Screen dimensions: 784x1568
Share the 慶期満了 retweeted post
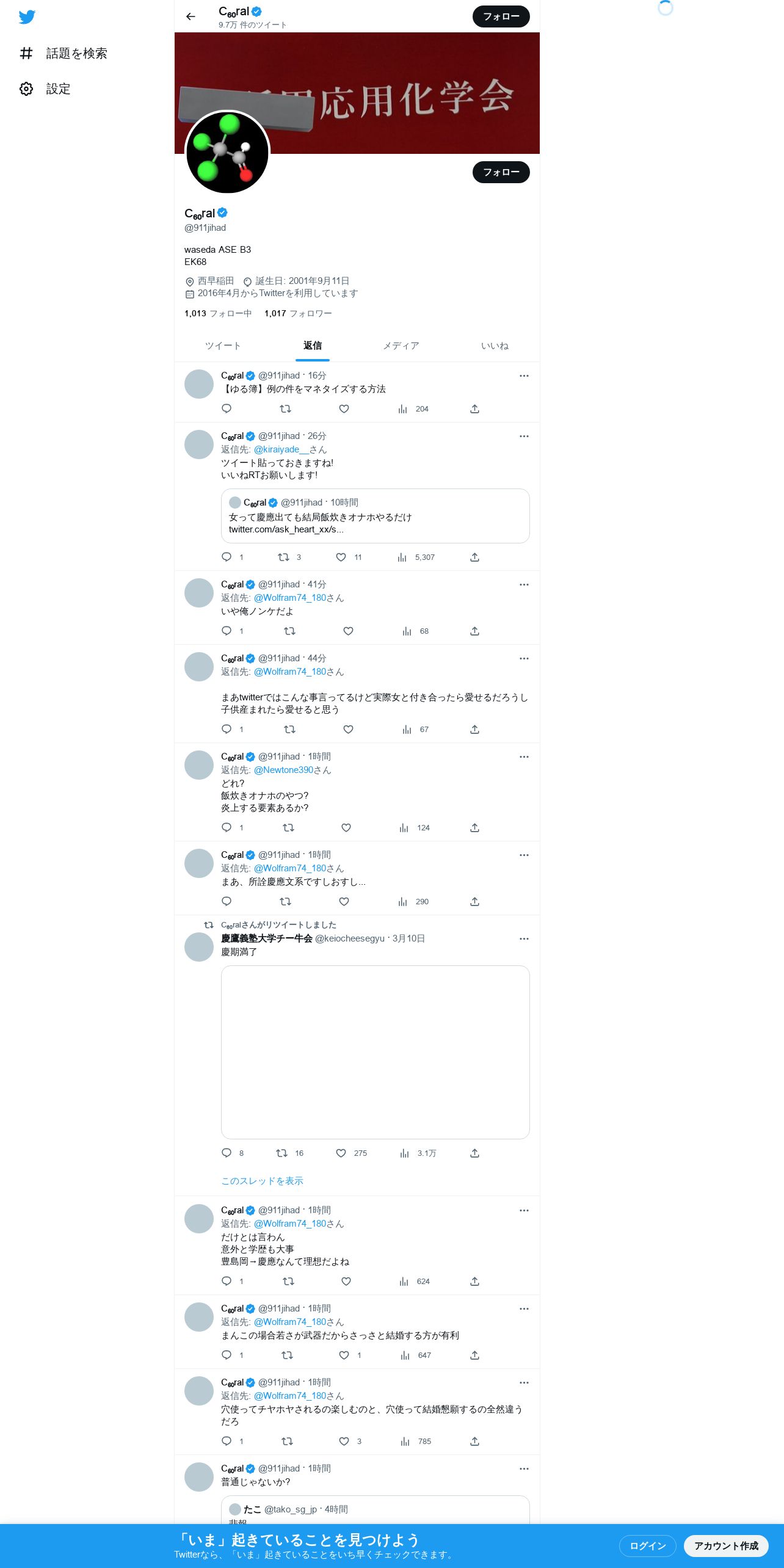pyautogui.click(x=474, y=1153)
